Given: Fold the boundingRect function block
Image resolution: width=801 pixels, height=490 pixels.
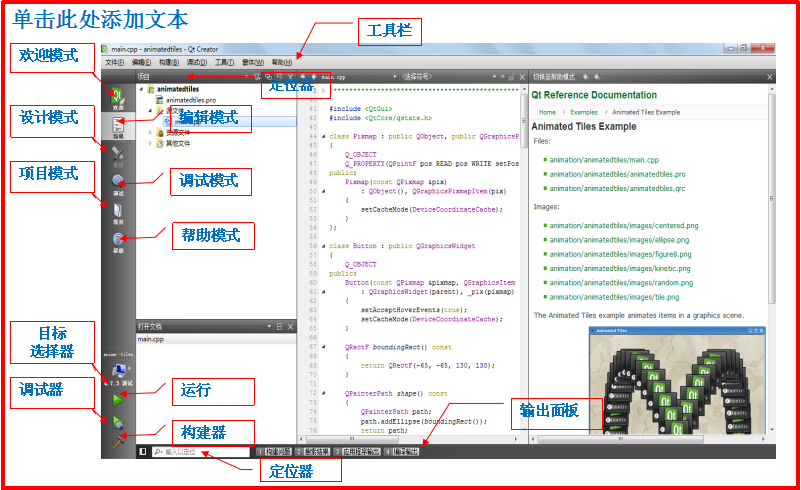Looking at the screenshot, I should [324, 347].
